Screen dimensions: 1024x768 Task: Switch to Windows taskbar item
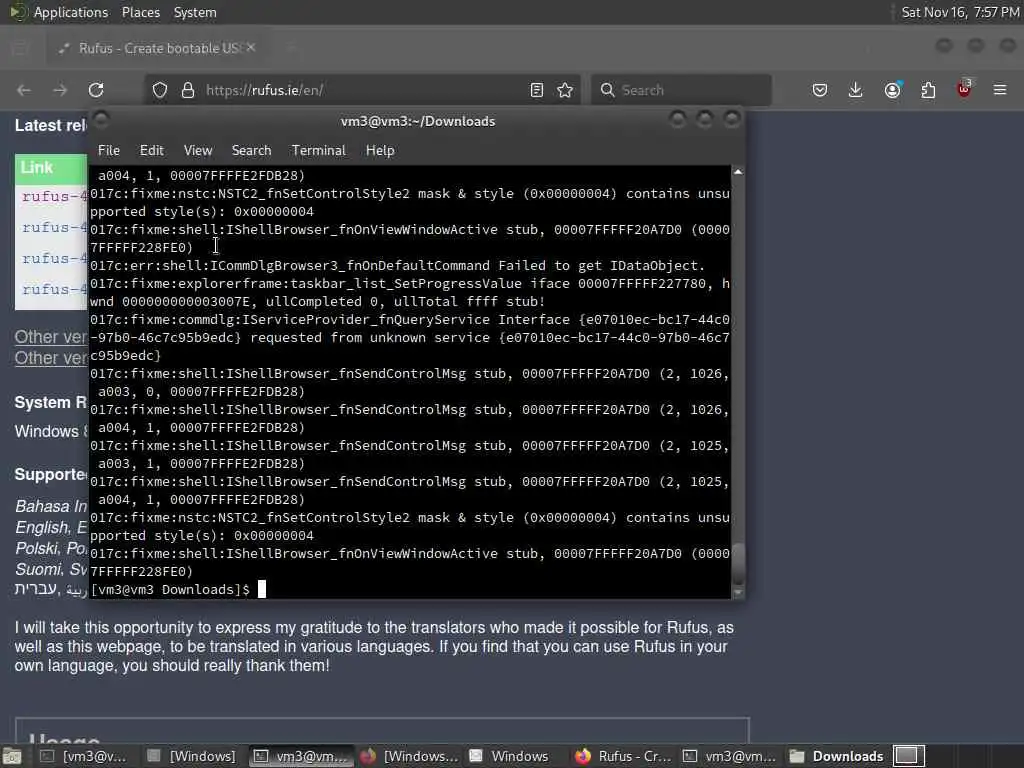(510, 756)
